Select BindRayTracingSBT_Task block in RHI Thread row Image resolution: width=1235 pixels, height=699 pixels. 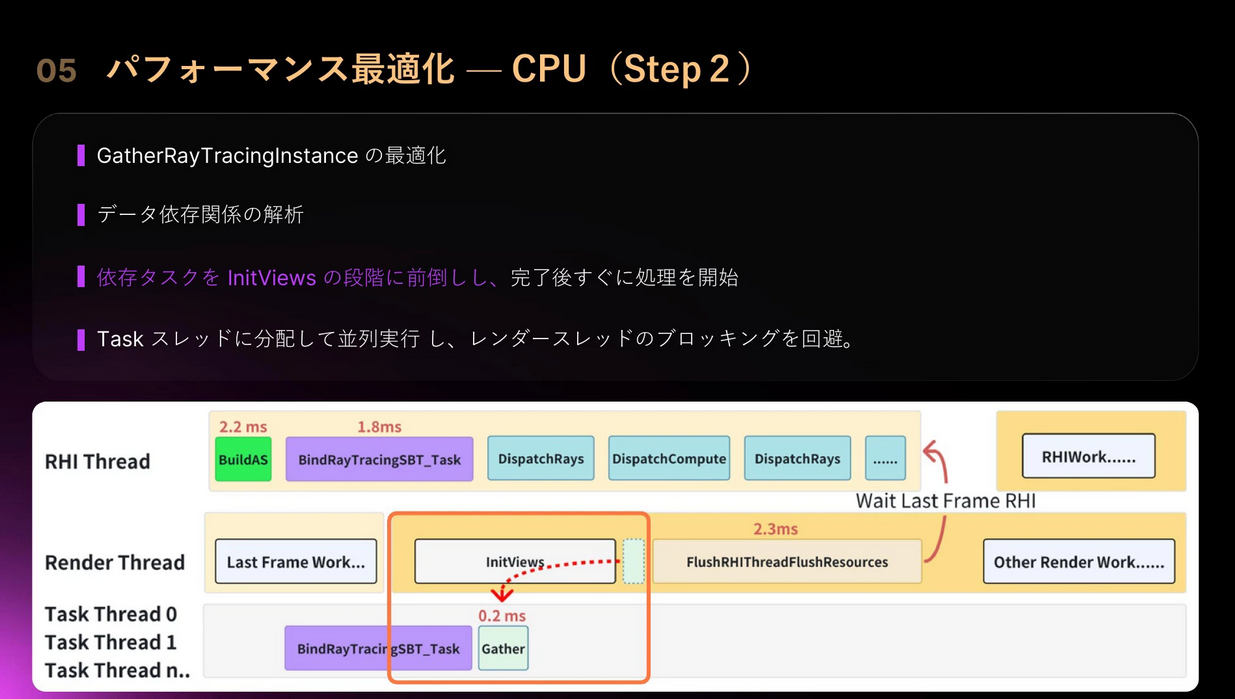pyautogui.click(x=379, y=459)
